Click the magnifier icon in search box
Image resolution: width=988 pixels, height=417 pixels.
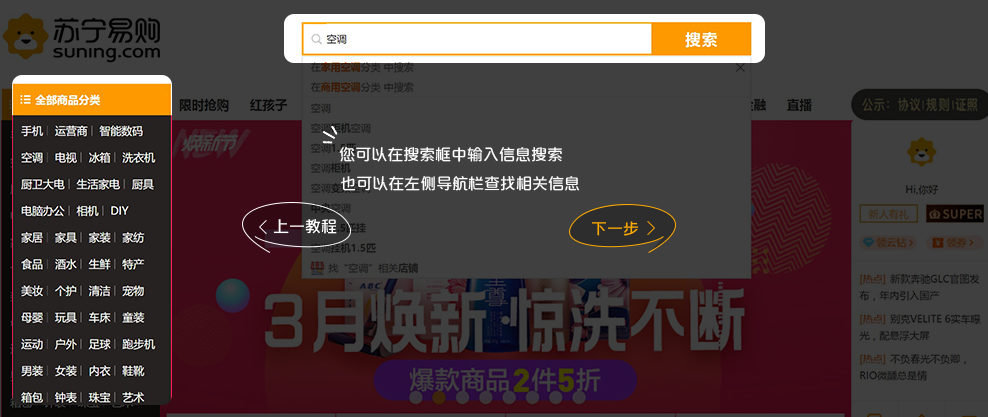(x=317, y=39)
